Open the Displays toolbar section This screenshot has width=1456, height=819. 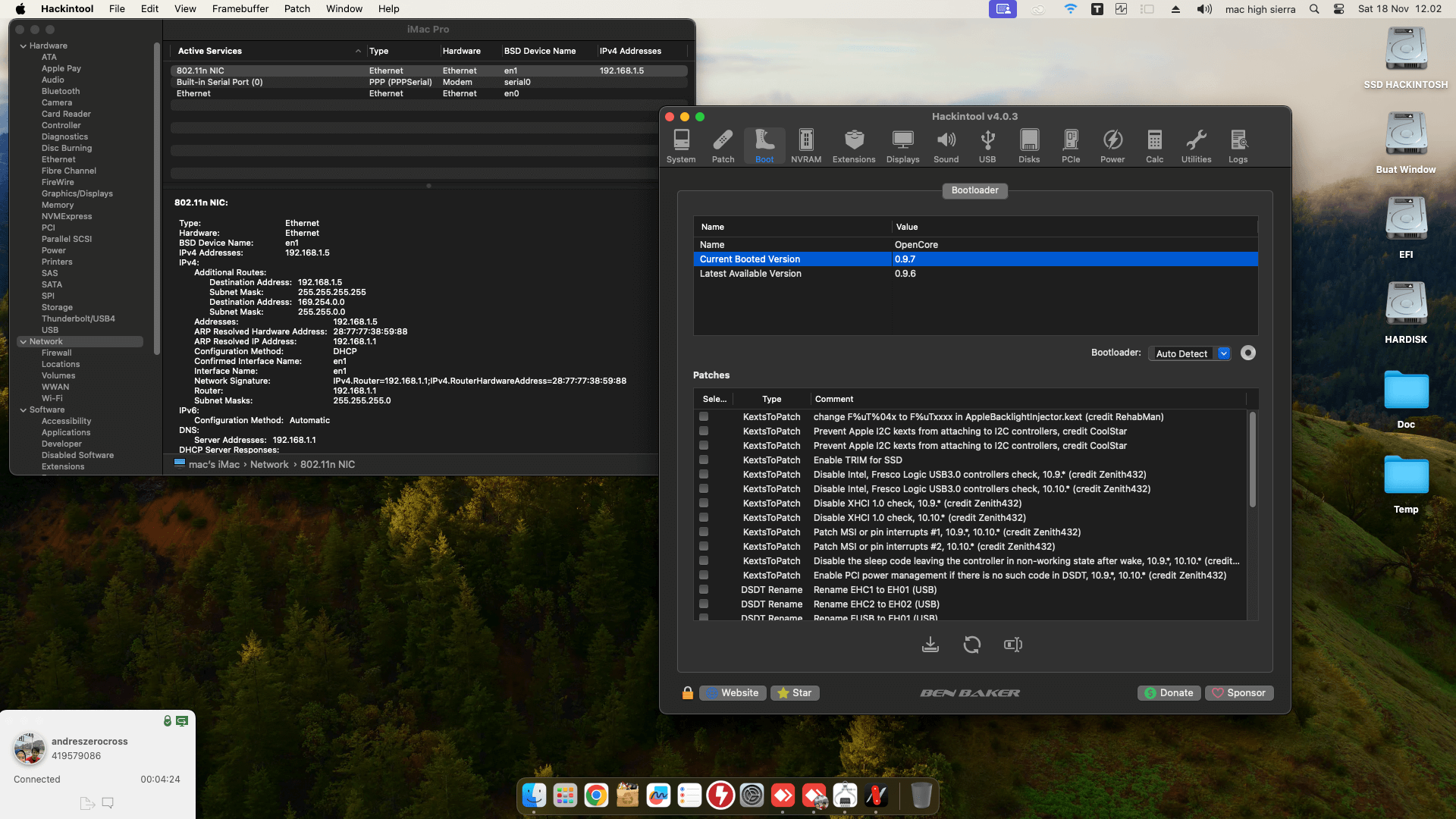click(x=902, y=146)
